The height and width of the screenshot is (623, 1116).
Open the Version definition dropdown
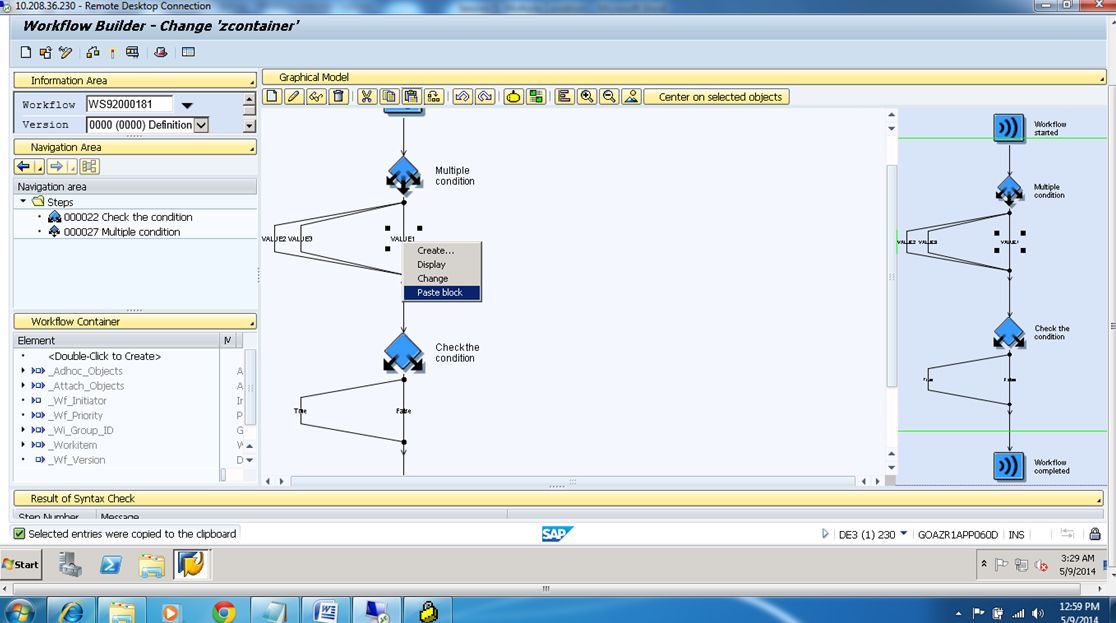(200, 124)
